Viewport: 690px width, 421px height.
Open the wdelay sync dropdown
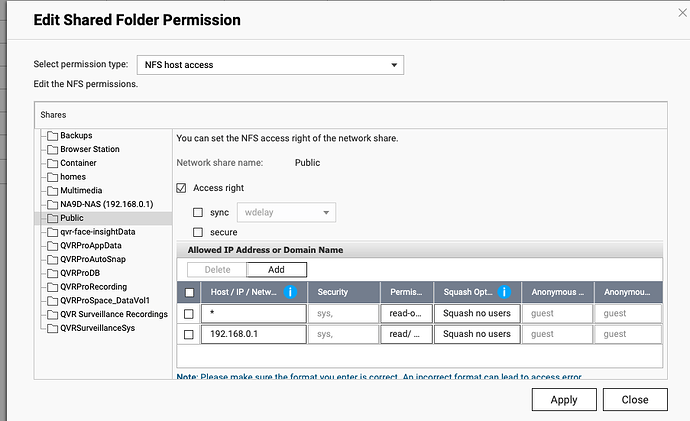tap(285, 212)
